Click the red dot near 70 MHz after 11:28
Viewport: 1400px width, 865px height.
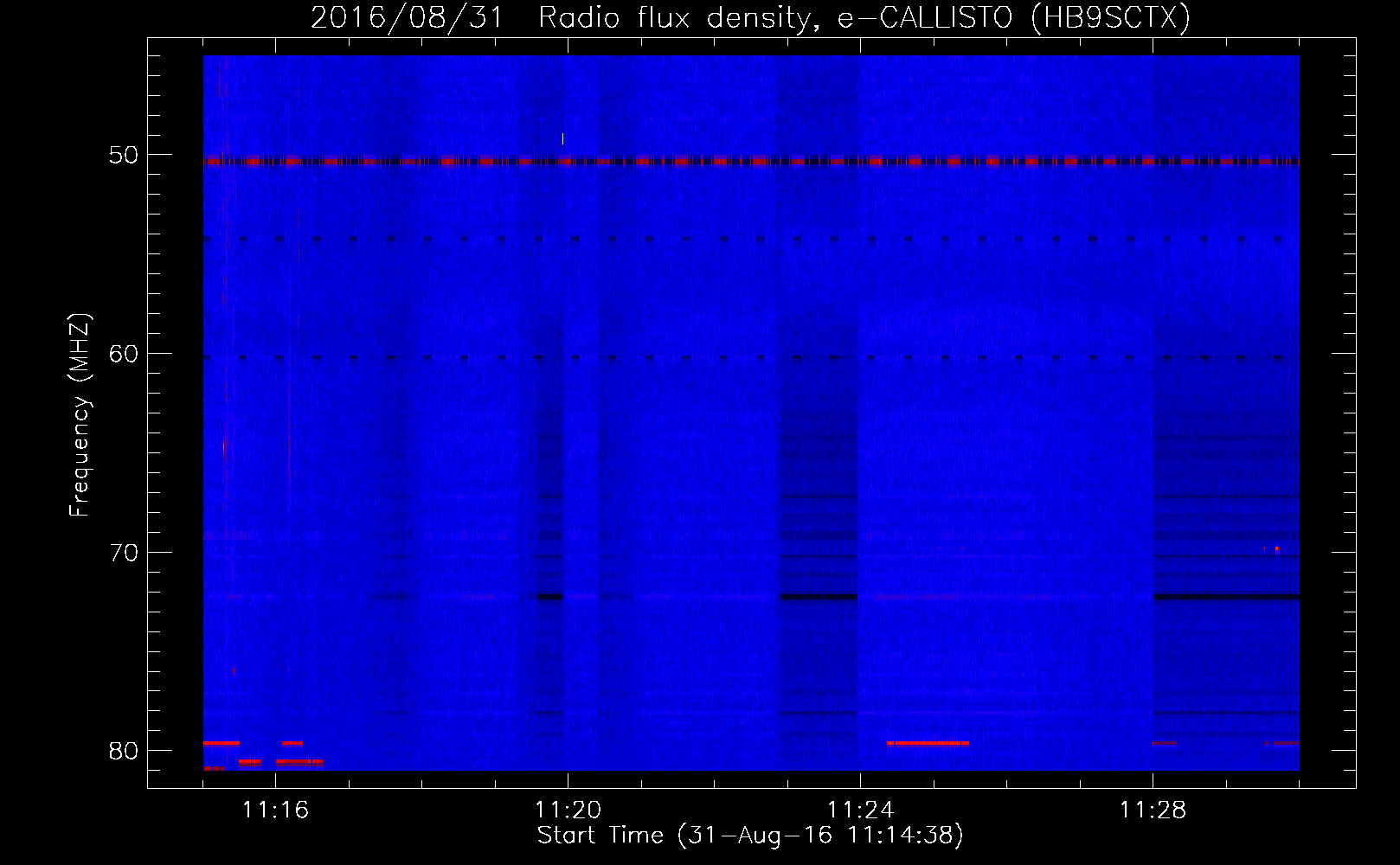[x=1276, y=548]
